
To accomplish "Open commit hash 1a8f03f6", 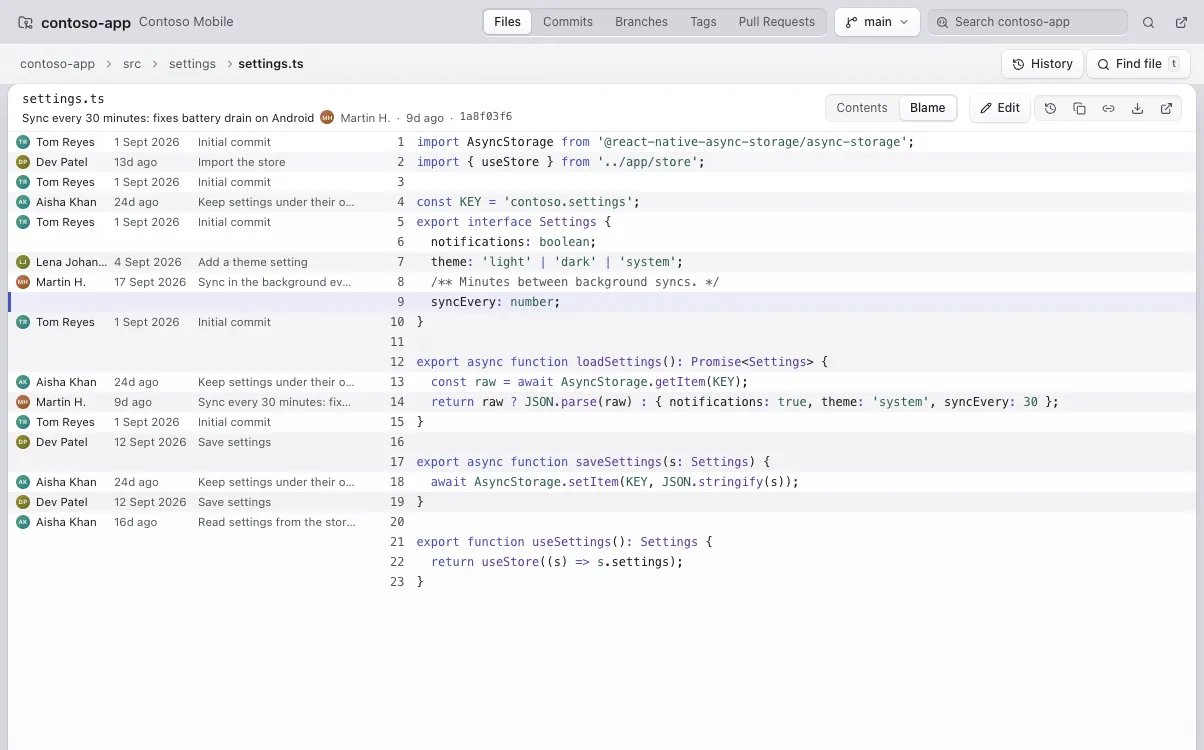I will point(486,118).
